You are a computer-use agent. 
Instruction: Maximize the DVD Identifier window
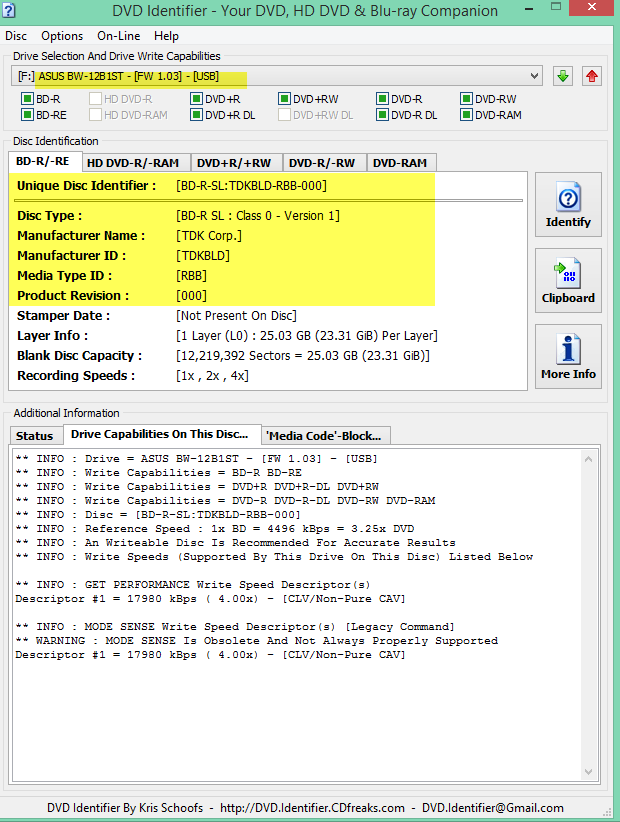556,7
